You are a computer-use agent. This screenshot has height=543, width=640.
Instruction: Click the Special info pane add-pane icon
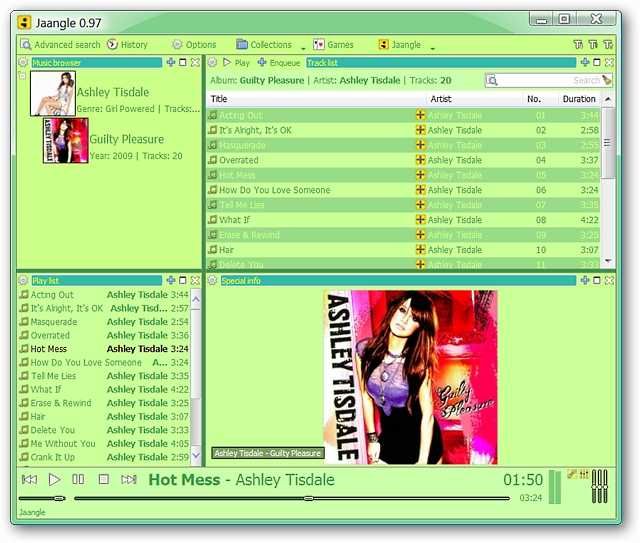[x=585, y=280]
